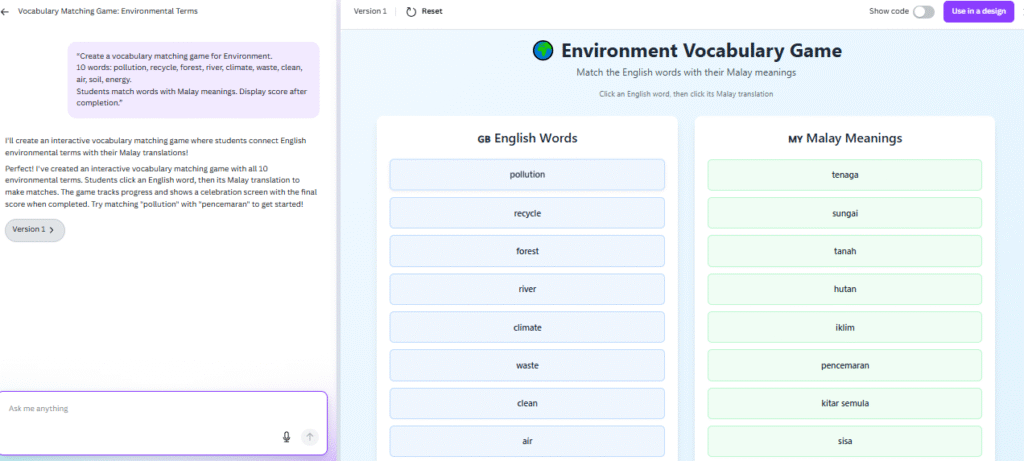Image resolution: width=1024 pixels, height=461 pixels.
Task: Click the Use in a design button
Action: click(x=978, y=12)
